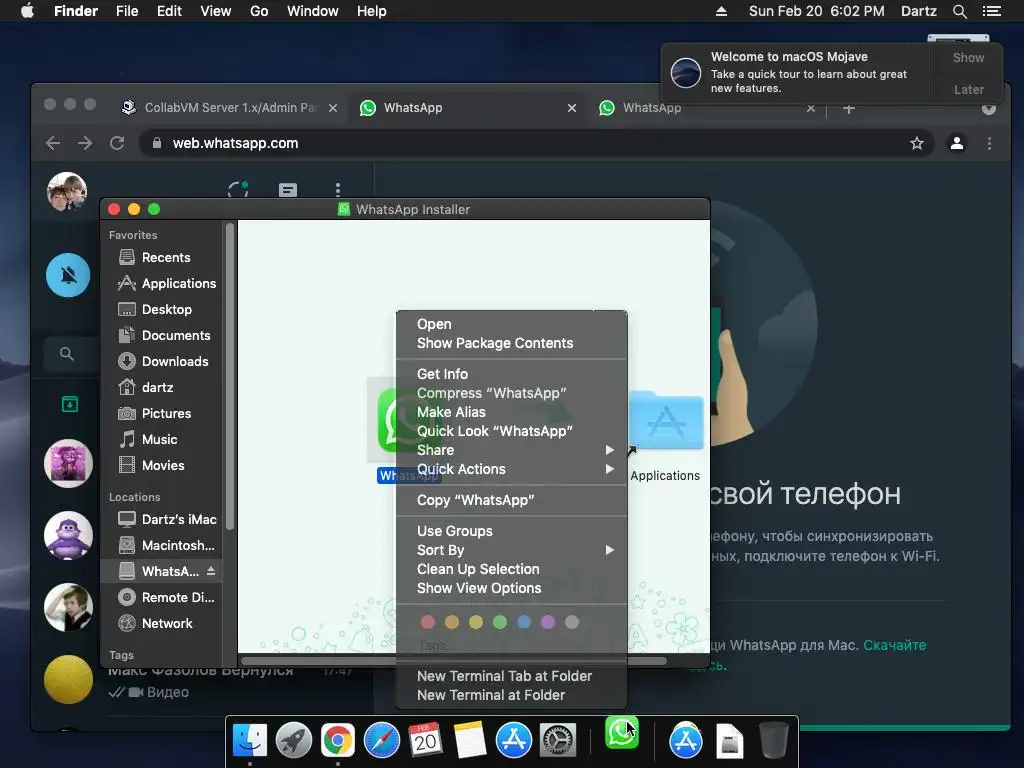This screenshot has width=1024, height=768.
Task: Open WhatsApp three-dot menu icon
Action: (x=338, y=190)
